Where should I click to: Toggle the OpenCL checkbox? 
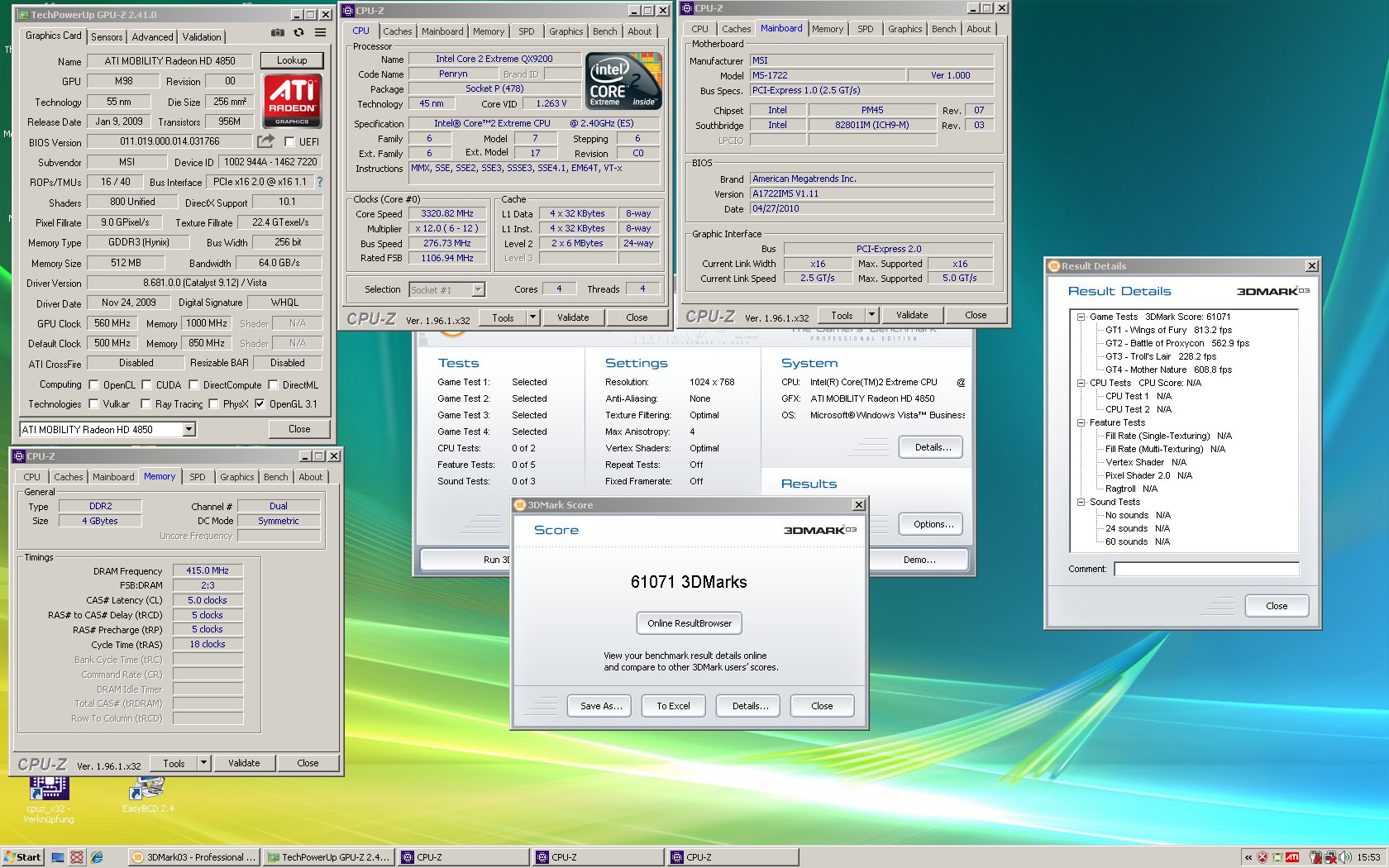93,384
